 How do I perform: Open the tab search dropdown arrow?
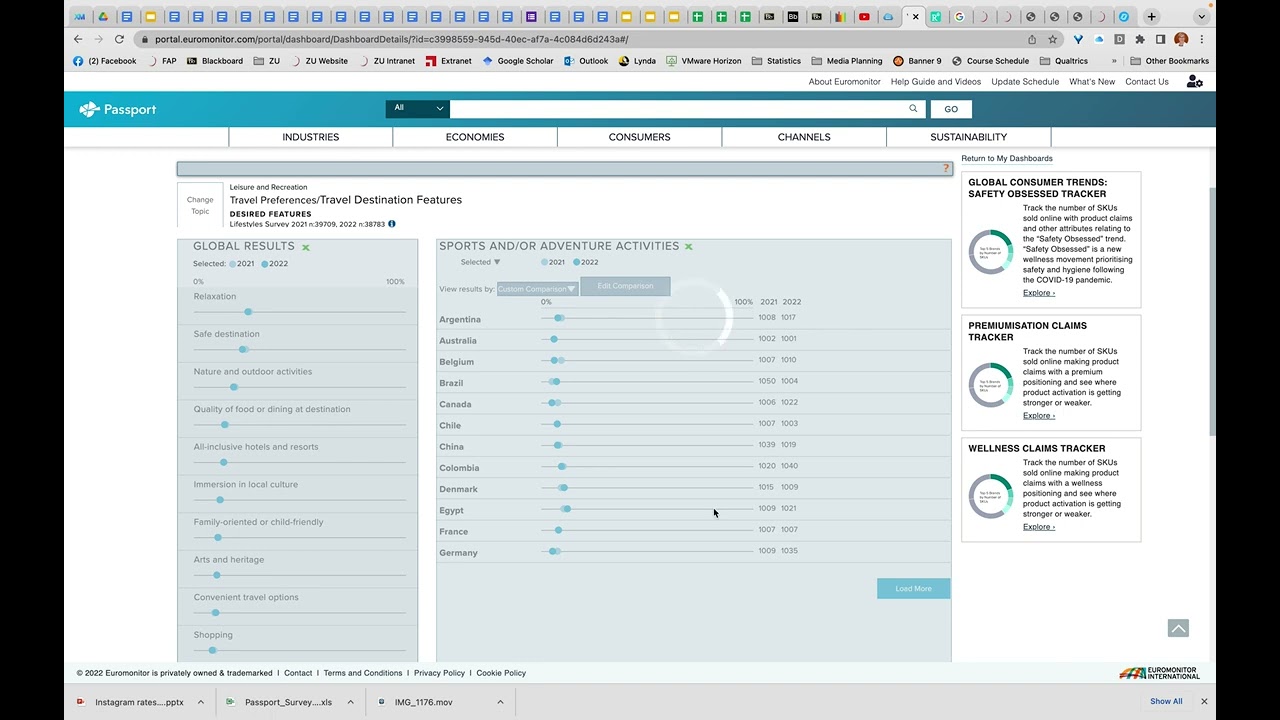point(1202,16)
